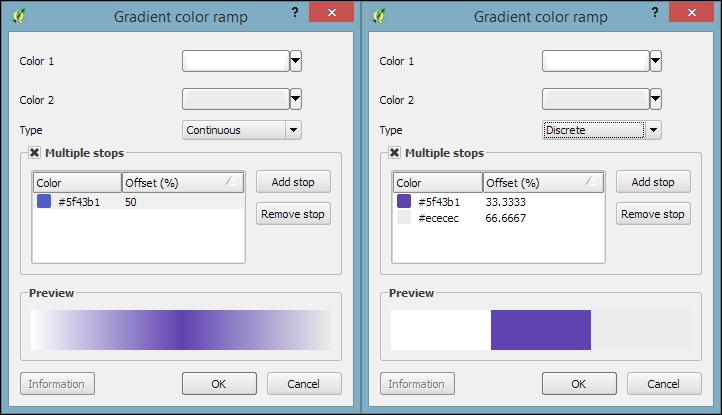
Task: Click Remove stop in Discrete ramp dialog
Action: pos(653,214)
